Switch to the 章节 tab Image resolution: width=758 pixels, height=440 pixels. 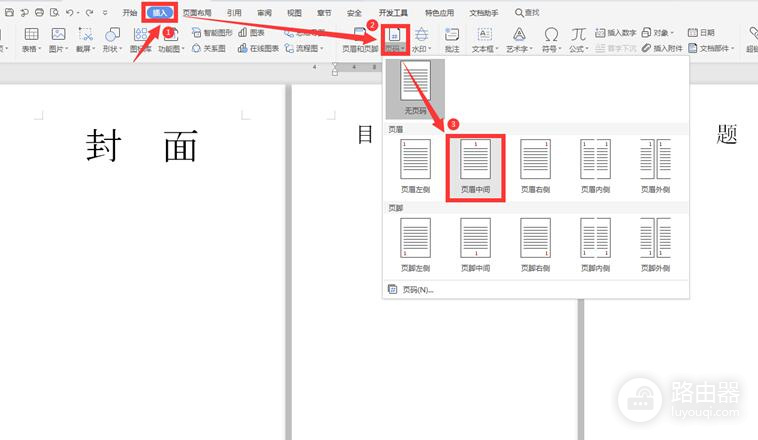[324, 13]
